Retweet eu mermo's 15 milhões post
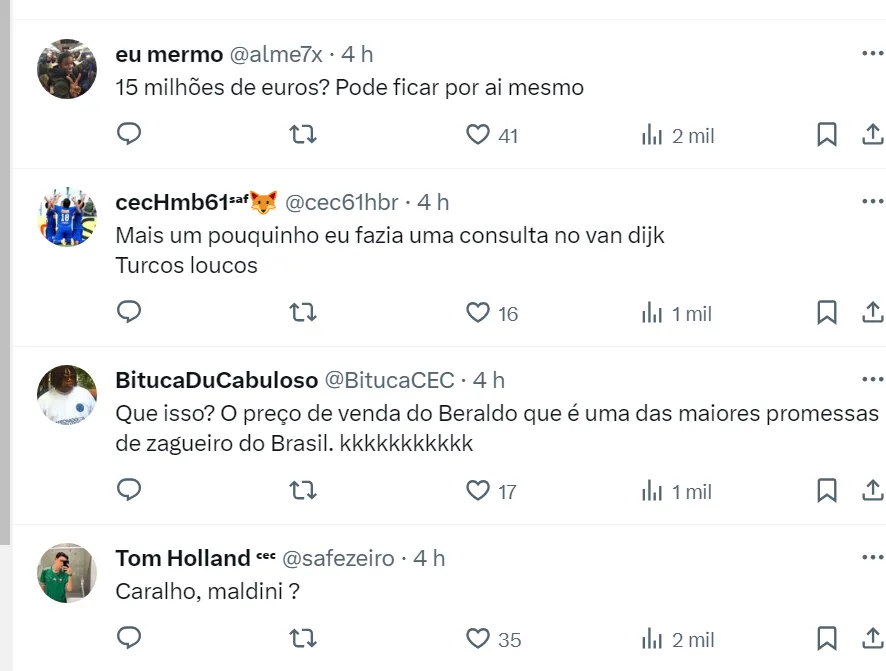 (302, 134)
